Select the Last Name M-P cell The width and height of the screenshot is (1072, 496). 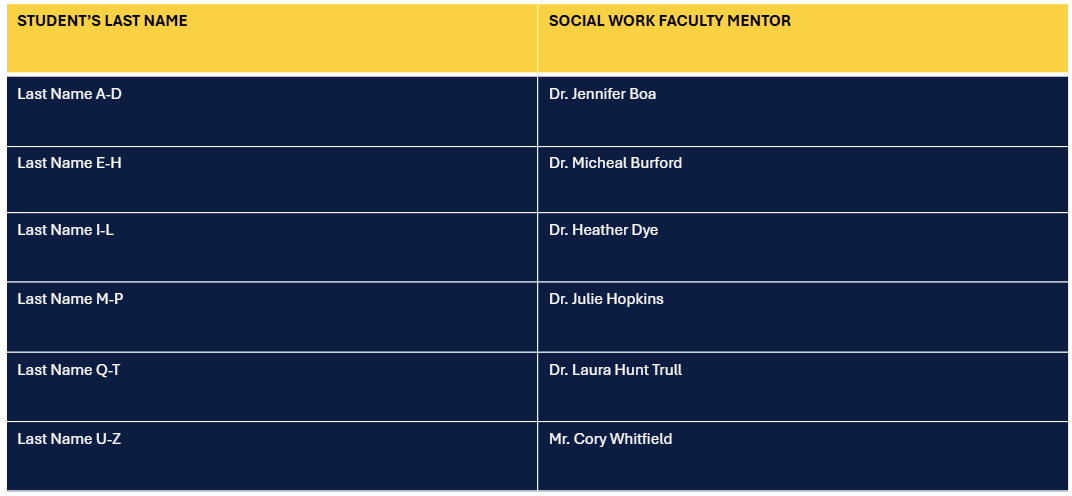pos(272,317)
